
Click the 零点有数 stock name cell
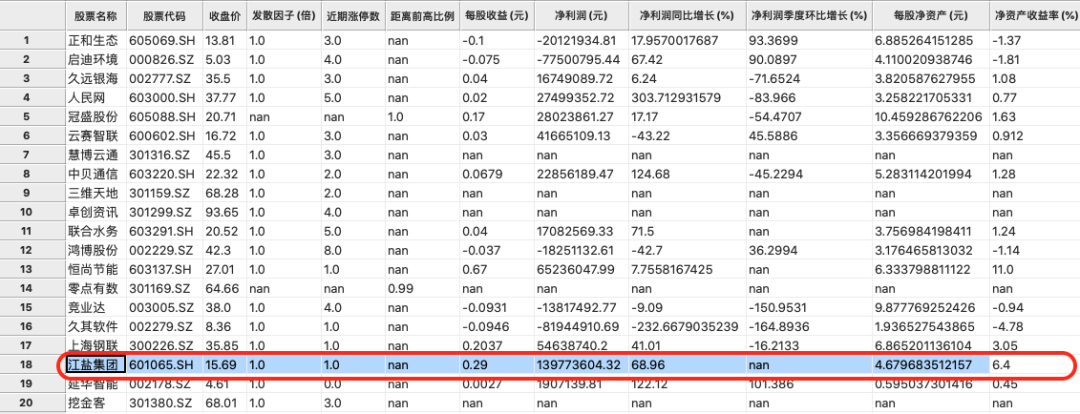coord(96,287)
